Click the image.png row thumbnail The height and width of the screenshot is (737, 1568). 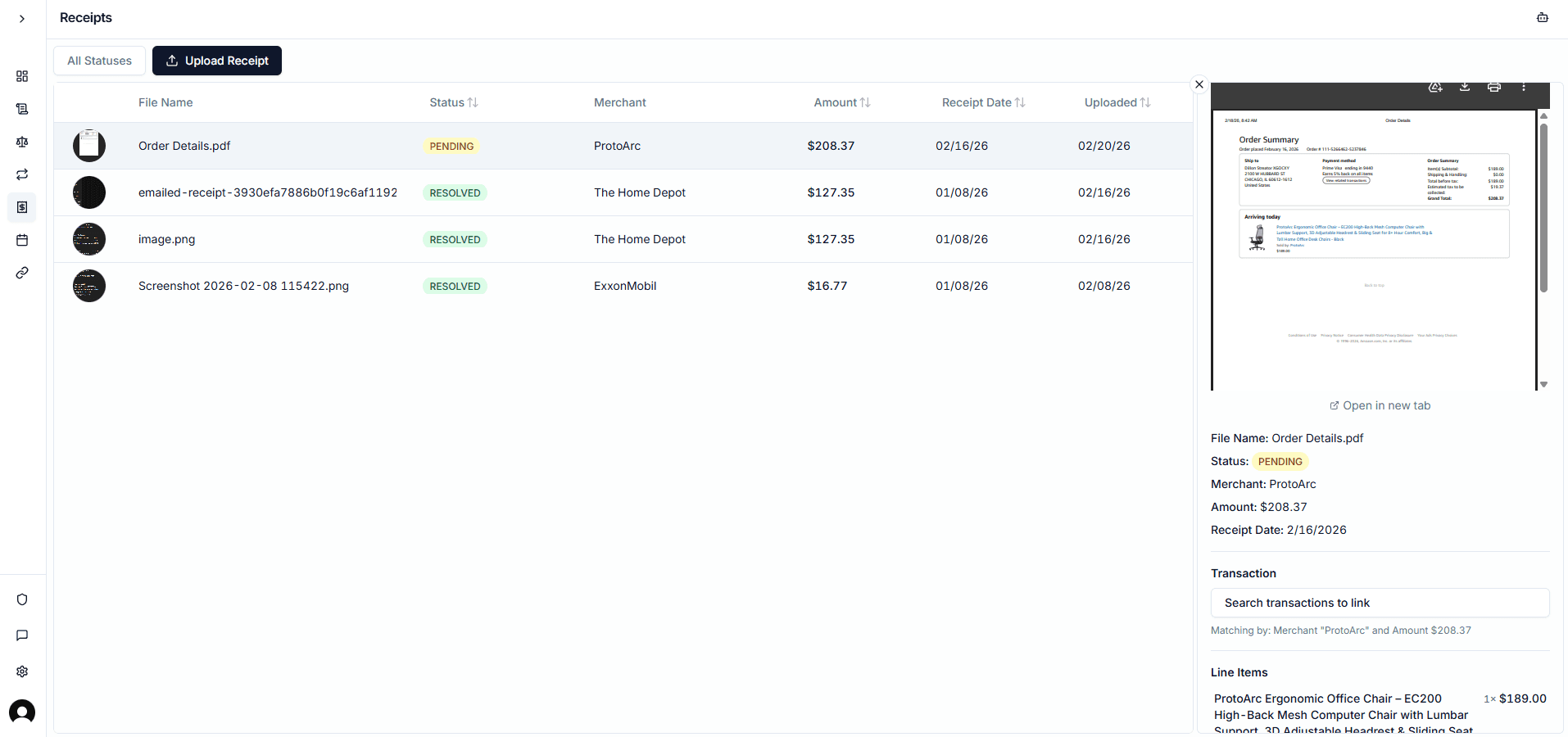tap(88, 239)
